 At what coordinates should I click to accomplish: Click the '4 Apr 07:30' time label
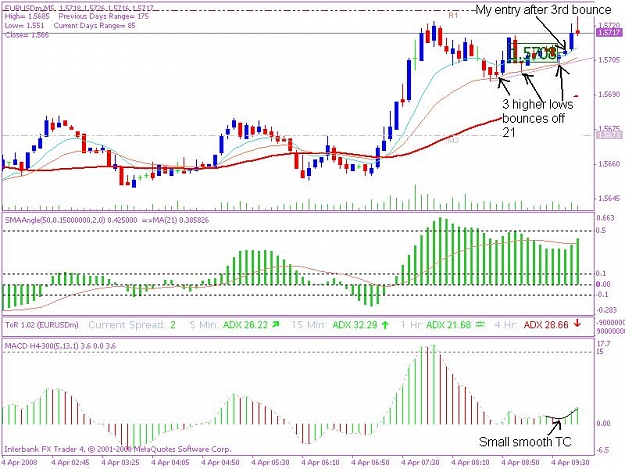pyautogui.click(x=420, y=463)
